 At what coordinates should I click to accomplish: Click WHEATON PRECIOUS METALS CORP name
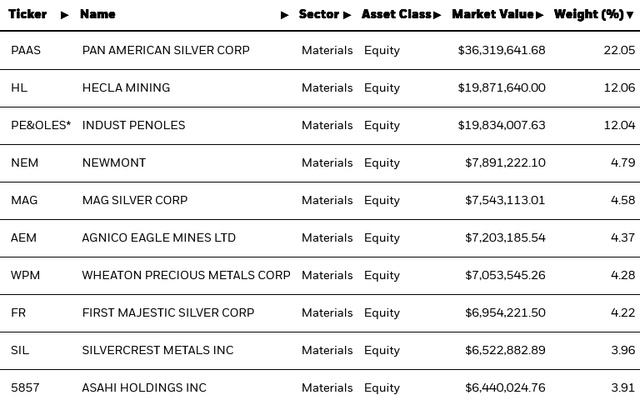pyautogui.click(x=186, y=275)
